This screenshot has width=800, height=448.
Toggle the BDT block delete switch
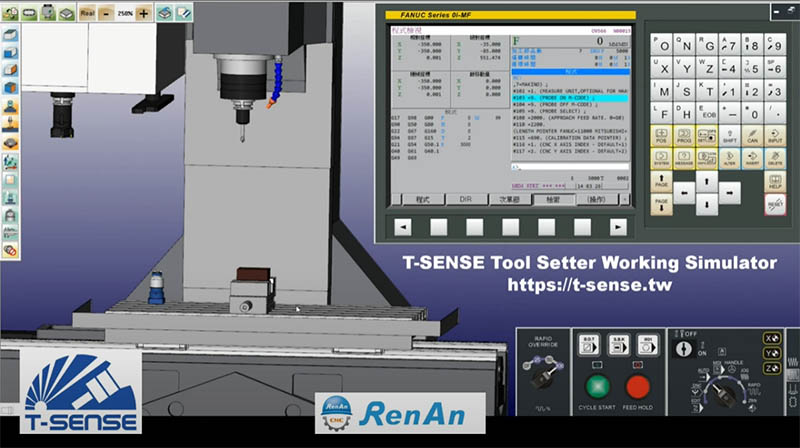coord(589,345)
